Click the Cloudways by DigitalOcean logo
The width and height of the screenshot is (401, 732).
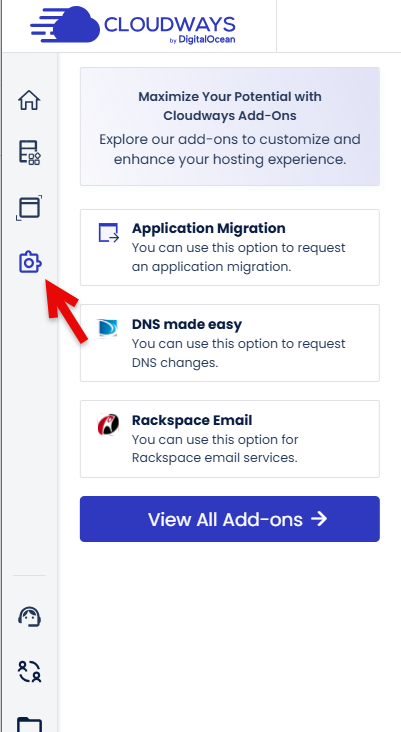coord(133,26)
